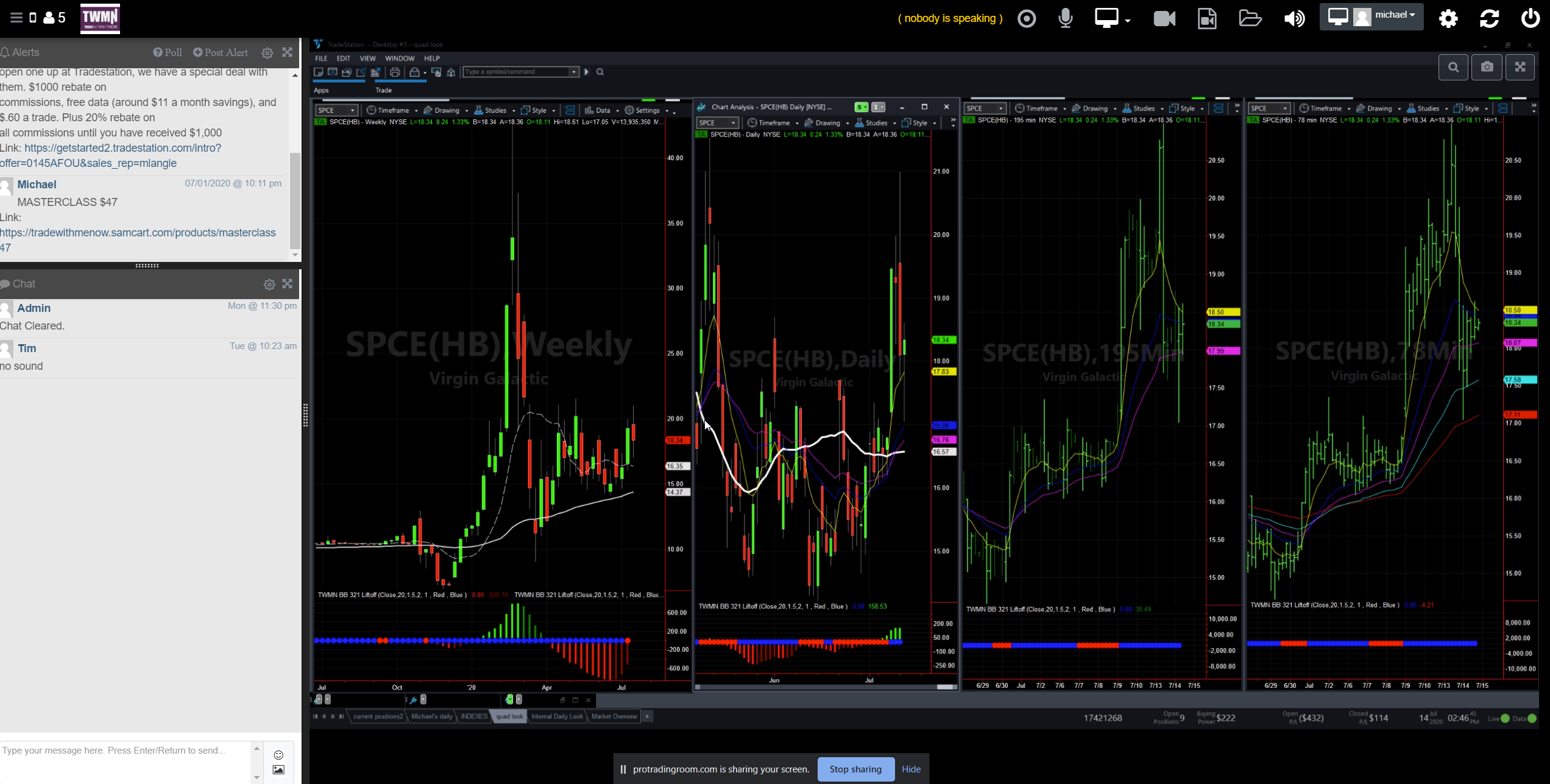The height and width of the screenshot is (784, 1550).
Task: Start recording with the record circle icon
Action: [1027, 18]
